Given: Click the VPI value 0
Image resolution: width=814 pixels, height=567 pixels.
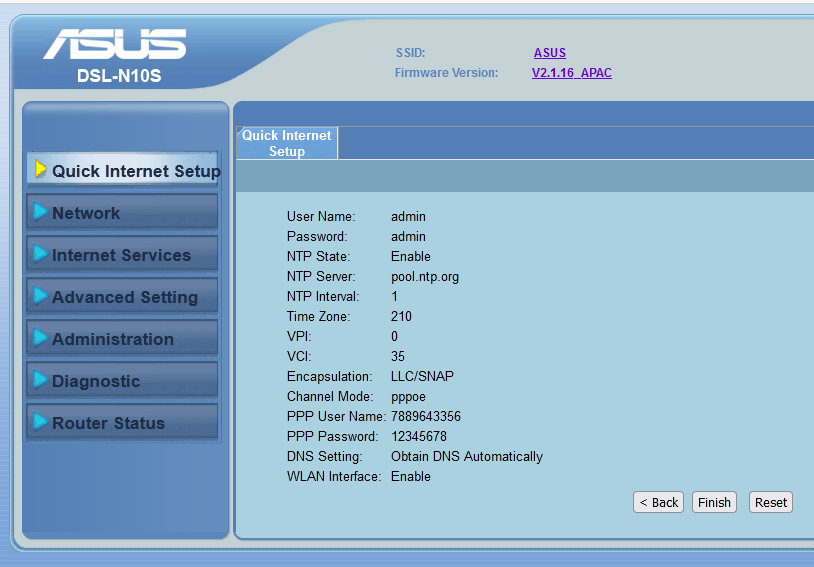Looking at the screenshot, I should pos(395,336).
